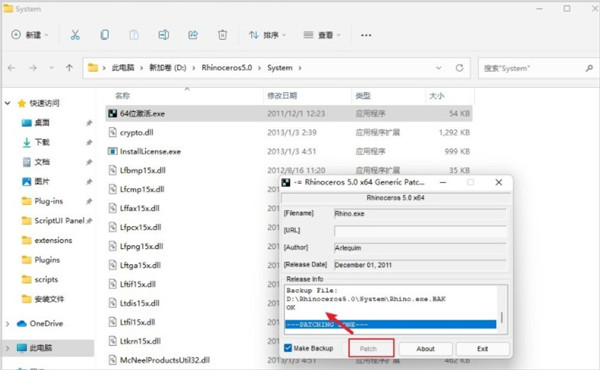Expand the address bar history dropdown

point(439,68)
